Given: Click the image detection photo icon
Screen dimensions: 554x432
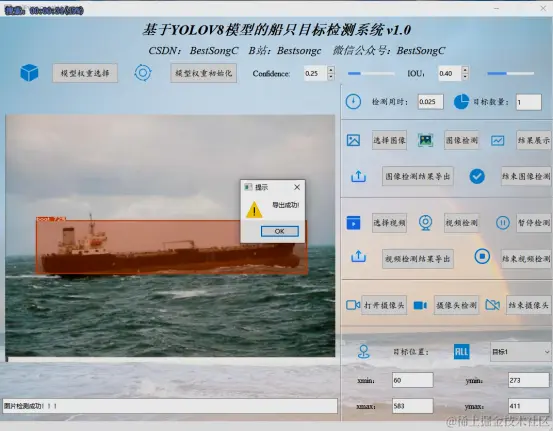Looking at the screenshot, I should [x=425, y=140].
